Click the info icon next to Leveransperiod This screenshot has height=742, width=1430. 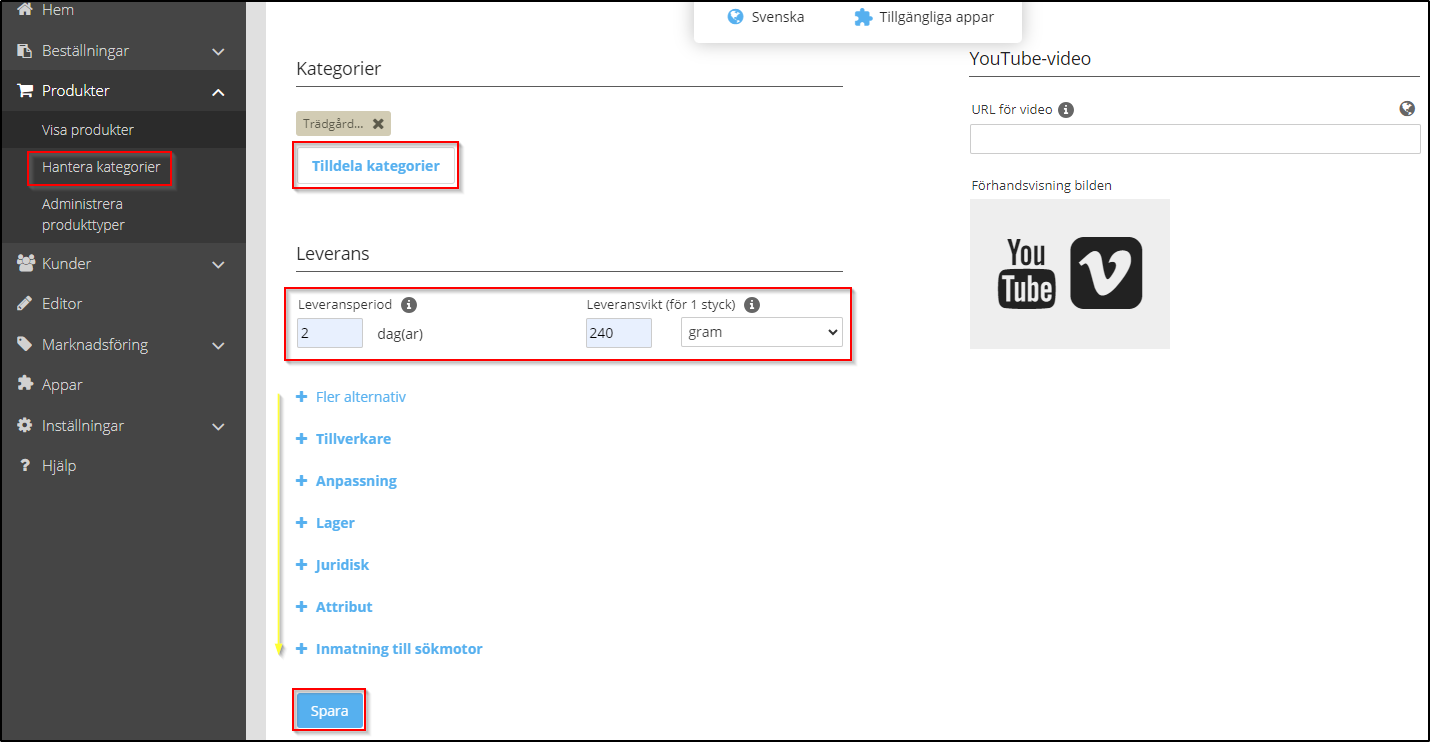pos(409,305)
